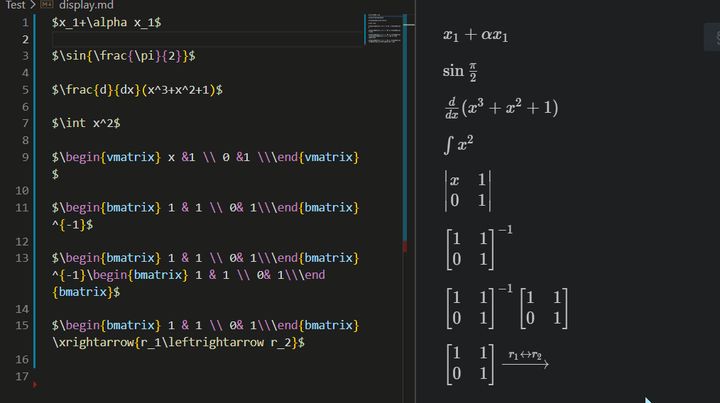Click the '$\int x^2$' code line
Screen dimensions: 720x403
click(x=86, y=123)
